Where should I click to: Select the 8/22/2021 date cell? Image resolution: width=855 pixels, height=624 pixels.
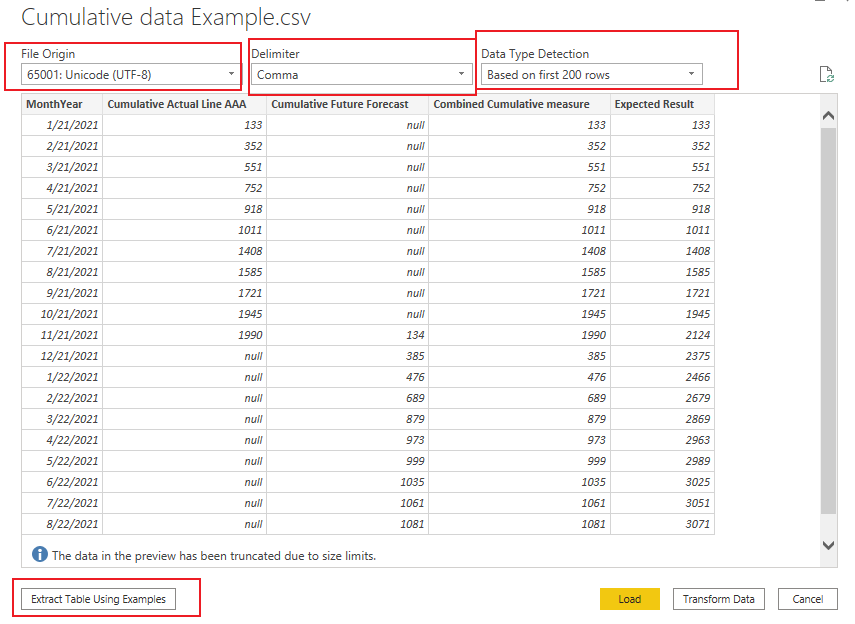(x=62, y=524)
